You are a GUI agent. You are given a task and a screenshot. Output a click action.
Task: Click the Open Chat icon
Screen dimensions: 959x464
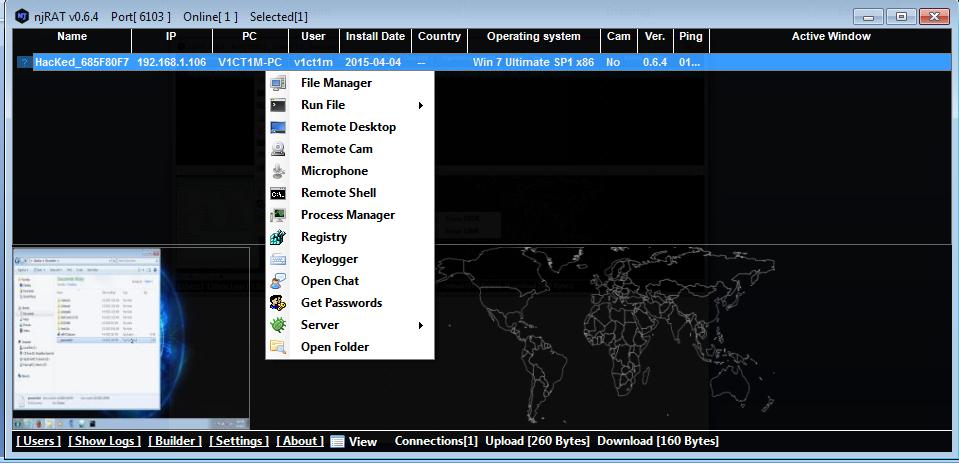click(x=278, y=281)
